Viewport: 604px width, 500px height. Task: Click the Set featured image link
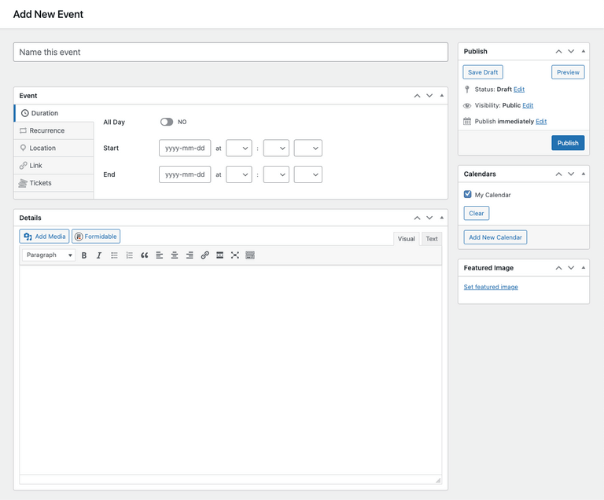tap(491, 287)
